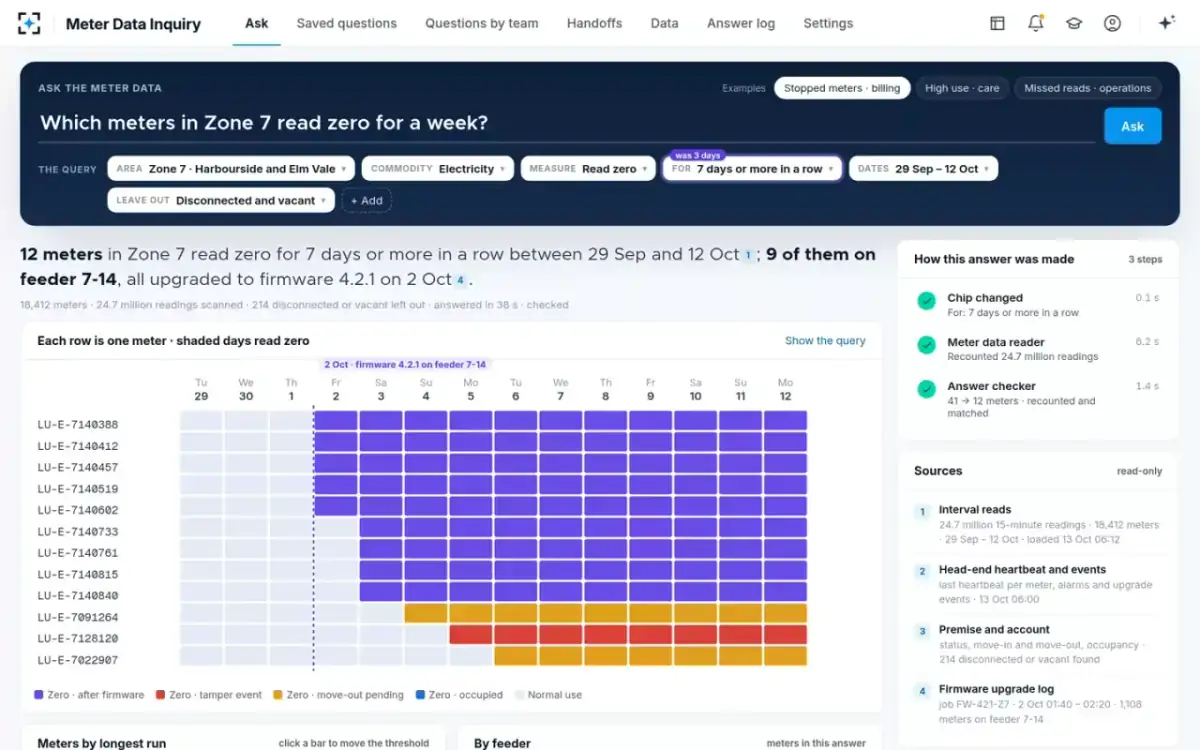Open the Leave out Disconnected and vacant dropdown

point(221,200)
